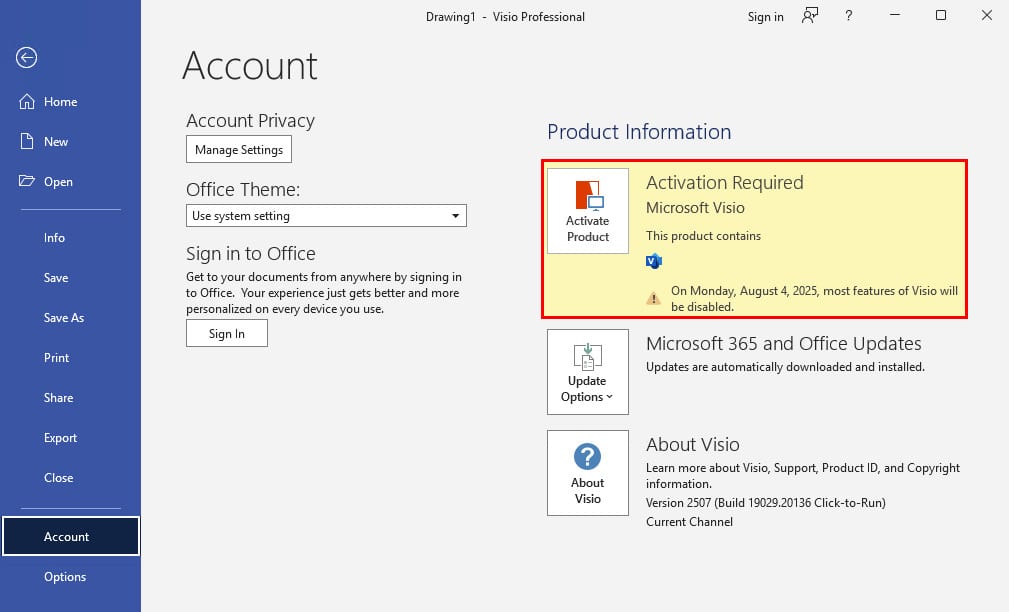Open Help via the question mark icon
Screen dimensions: 1009x612
pos(849,15)
